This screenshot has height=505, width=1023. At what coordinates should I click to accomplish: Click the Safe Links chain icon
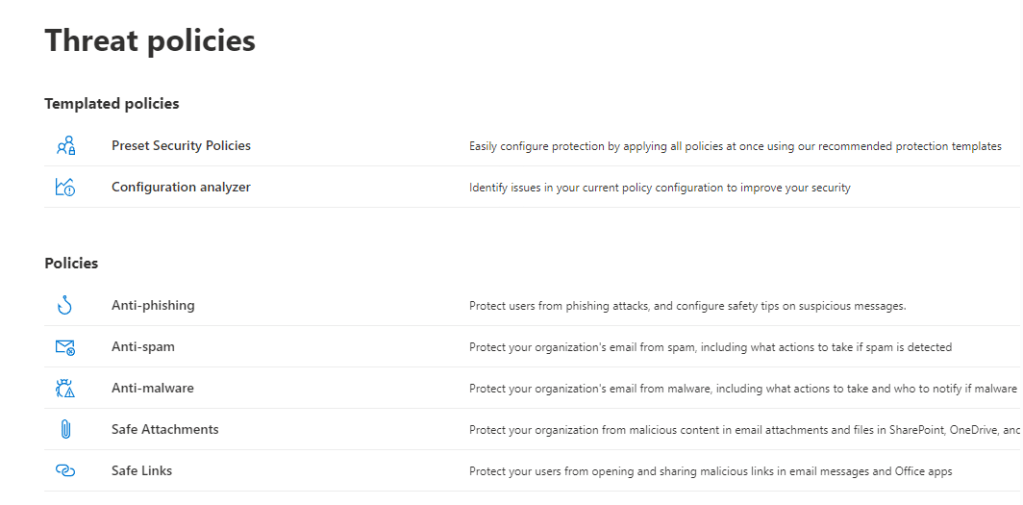pyautogui.click(x=66, y=471)
